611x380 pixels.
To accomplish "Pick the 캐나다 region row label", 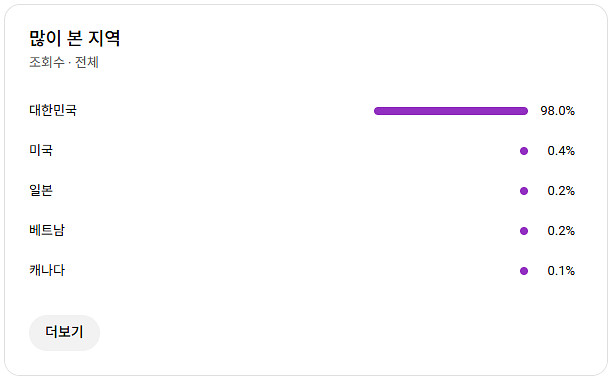I will [47, 270].
